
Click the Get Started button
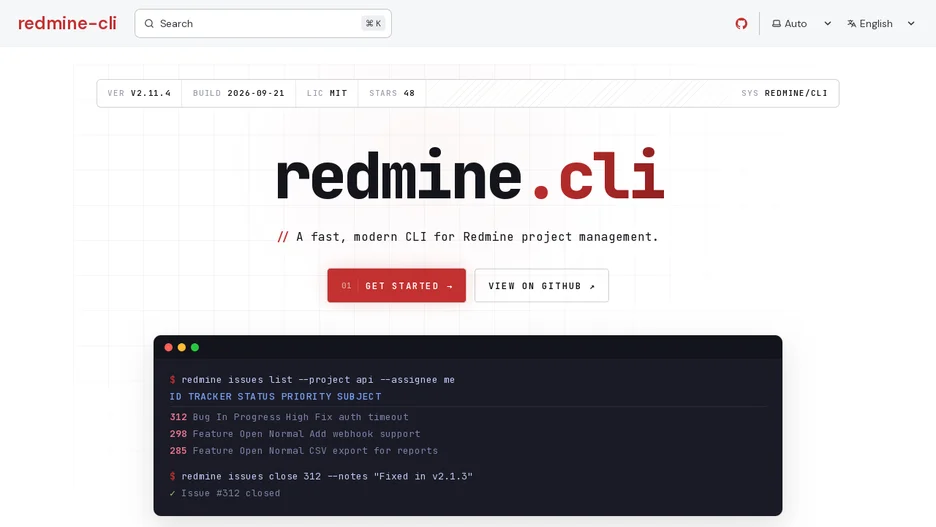pos(396,285)
